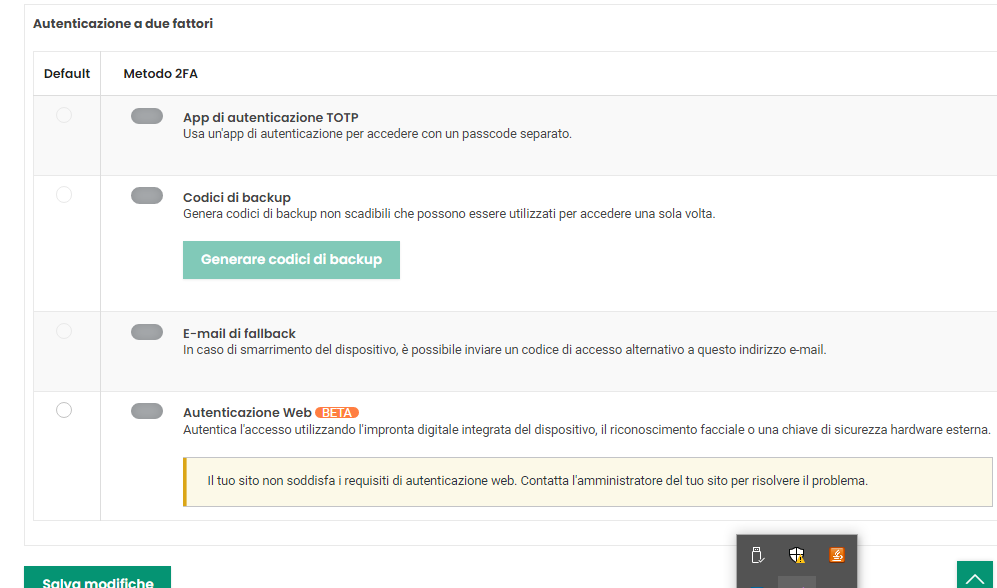Click the orange BETA badge
997x588 pixels.
(337, 413)
